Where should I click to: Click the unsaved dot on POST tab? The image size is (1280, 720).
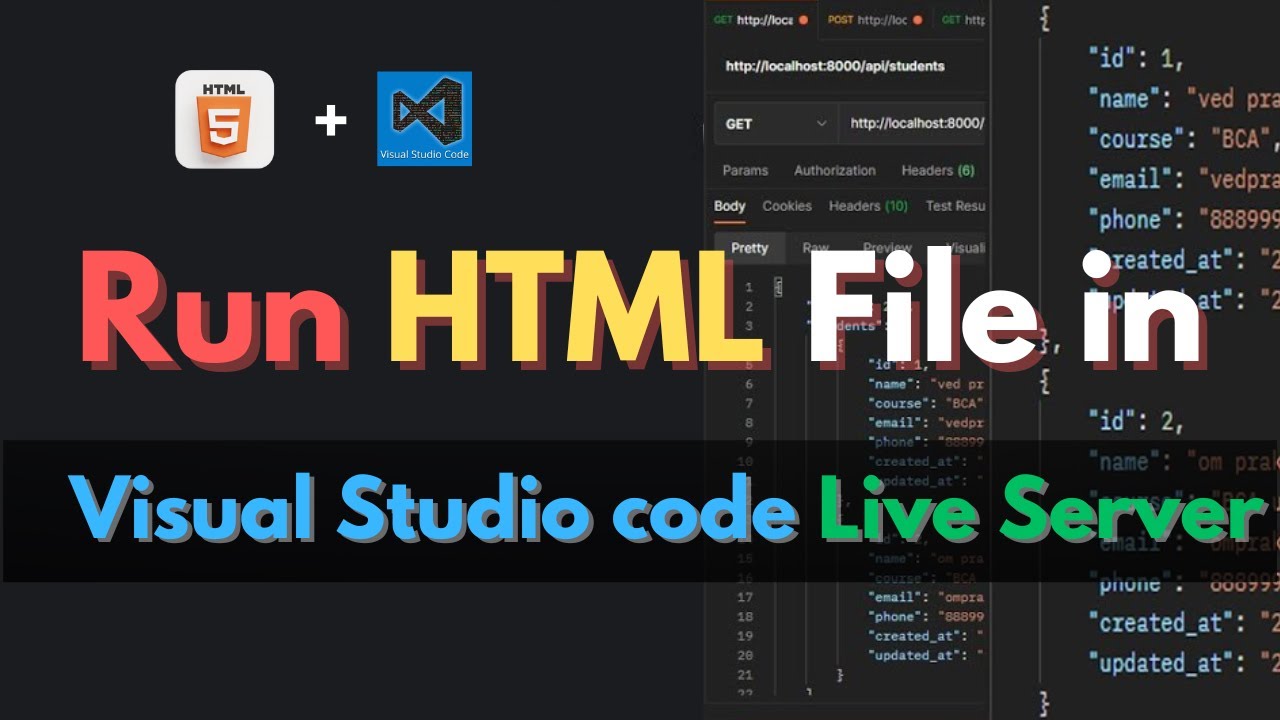pyautogui.click(x=917, y=20)
